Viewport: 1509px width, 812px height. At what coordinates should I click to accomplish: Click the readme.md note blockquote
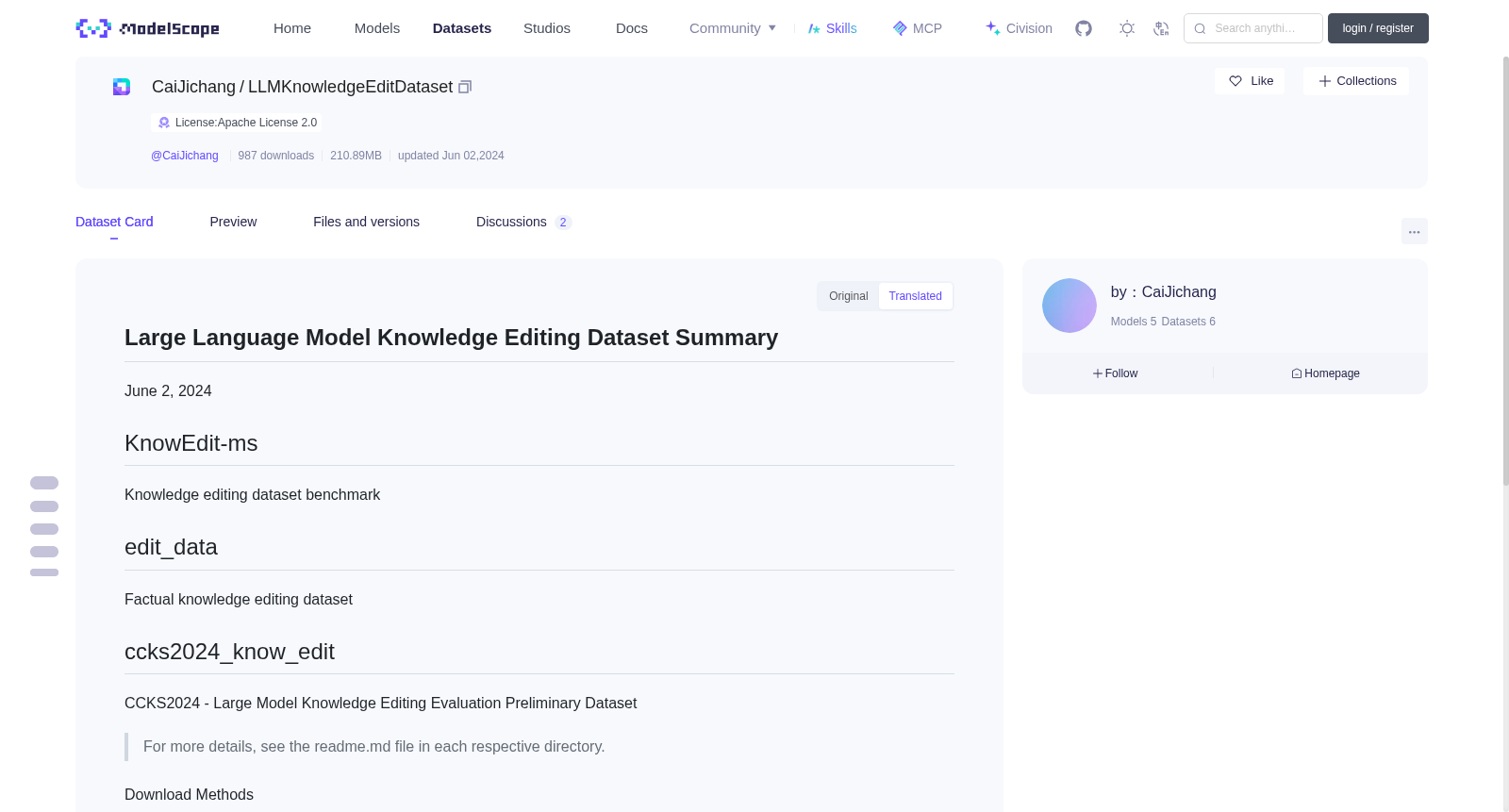pos(539,747)
